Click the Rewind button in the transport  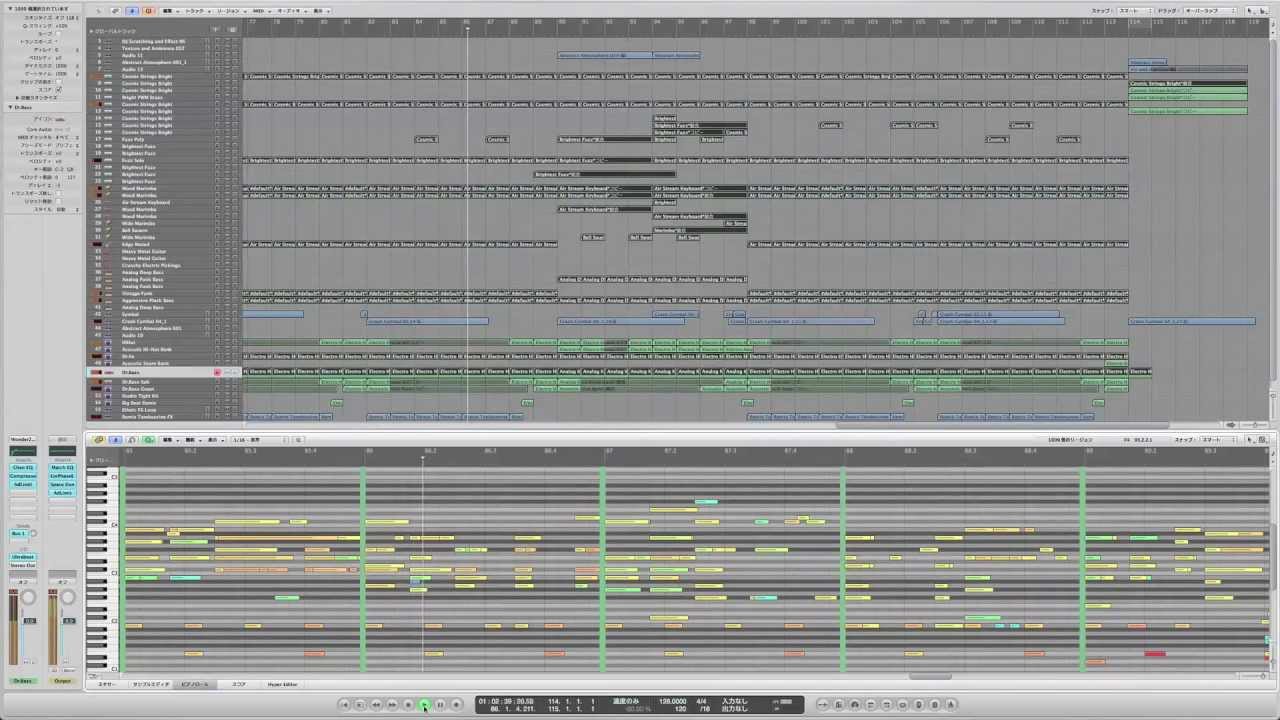coord(376,705)
